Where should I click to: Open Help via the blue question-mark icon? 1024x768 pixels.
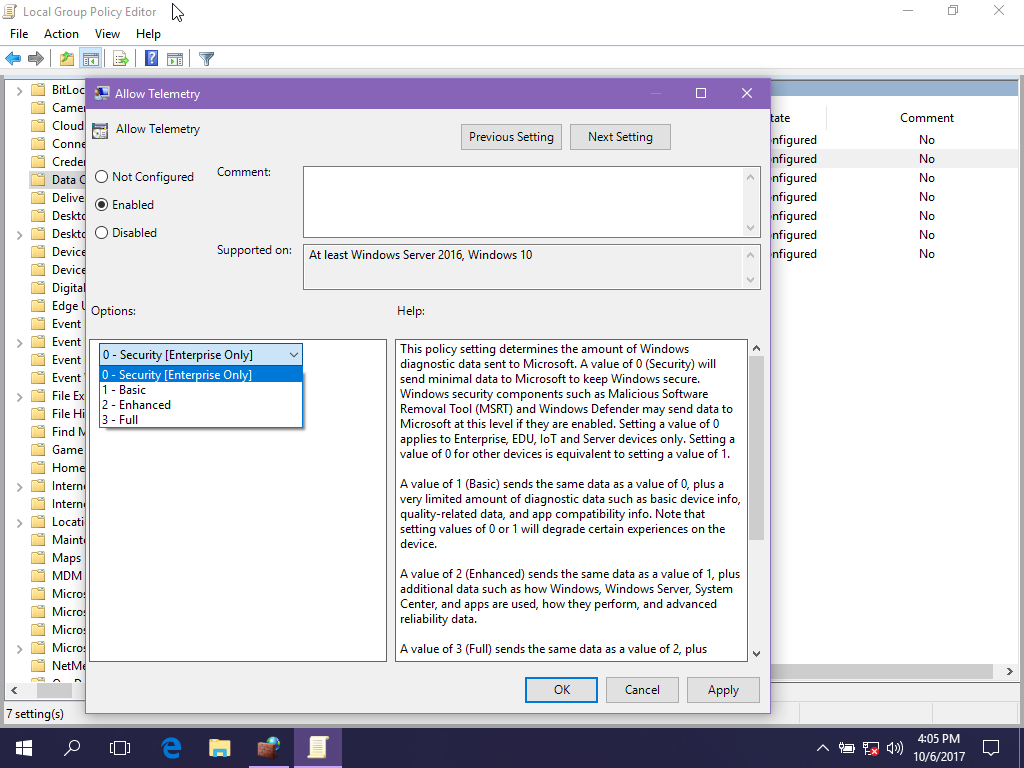click(x=152, y=59)
